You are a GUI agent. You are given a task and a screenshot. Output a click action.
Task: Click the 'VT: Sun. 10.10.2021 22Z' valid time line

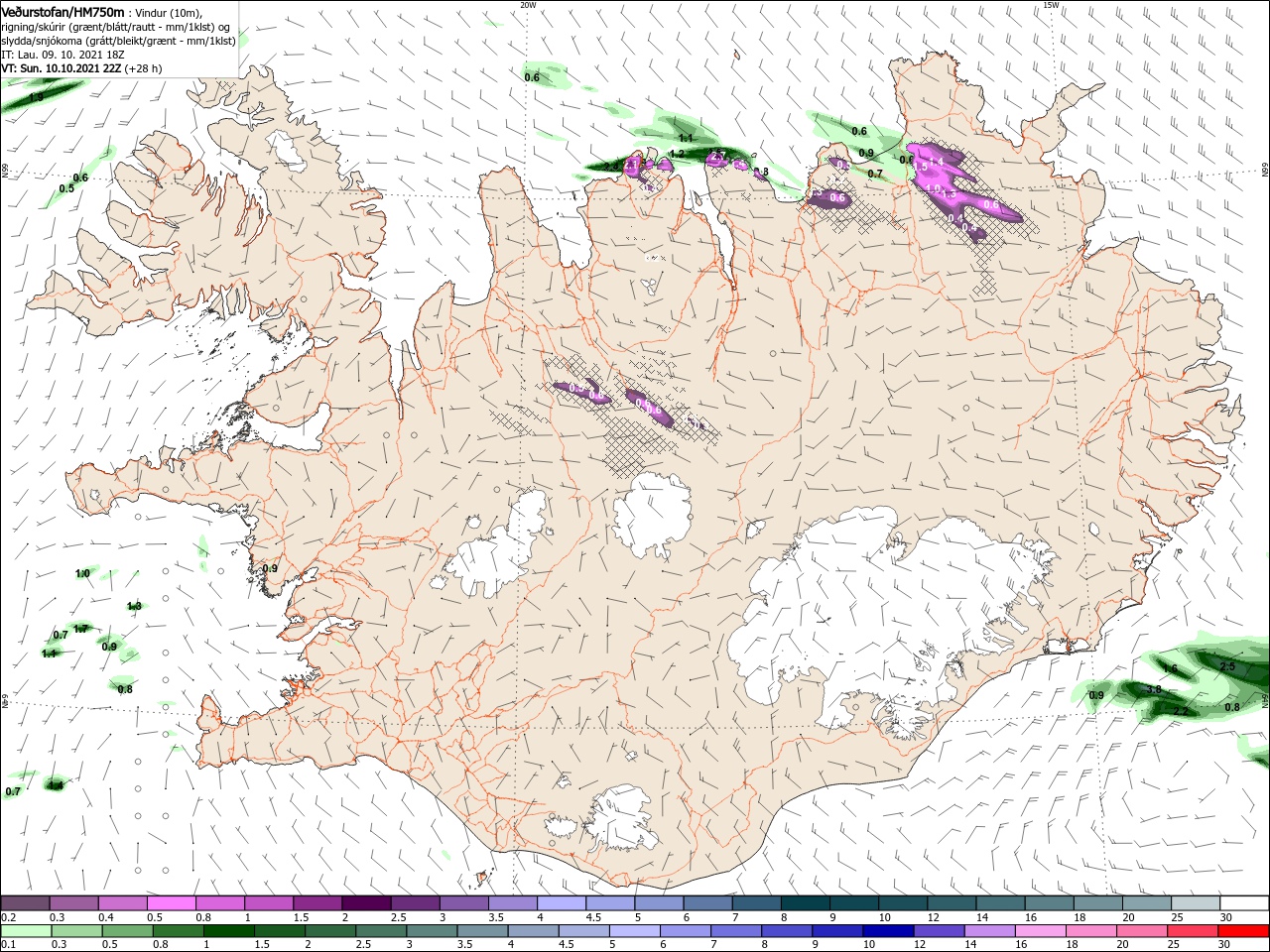pyautogui.click(x=81, y=68)
